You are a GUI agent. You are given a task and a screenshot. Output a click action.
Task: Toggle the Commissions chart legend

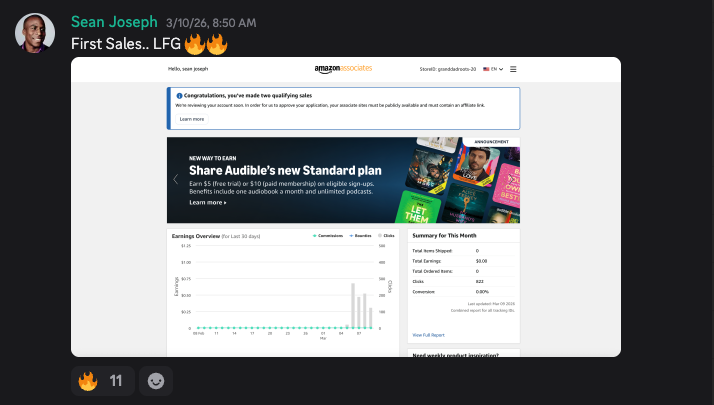pyautogui.click(x=328, y=236)
